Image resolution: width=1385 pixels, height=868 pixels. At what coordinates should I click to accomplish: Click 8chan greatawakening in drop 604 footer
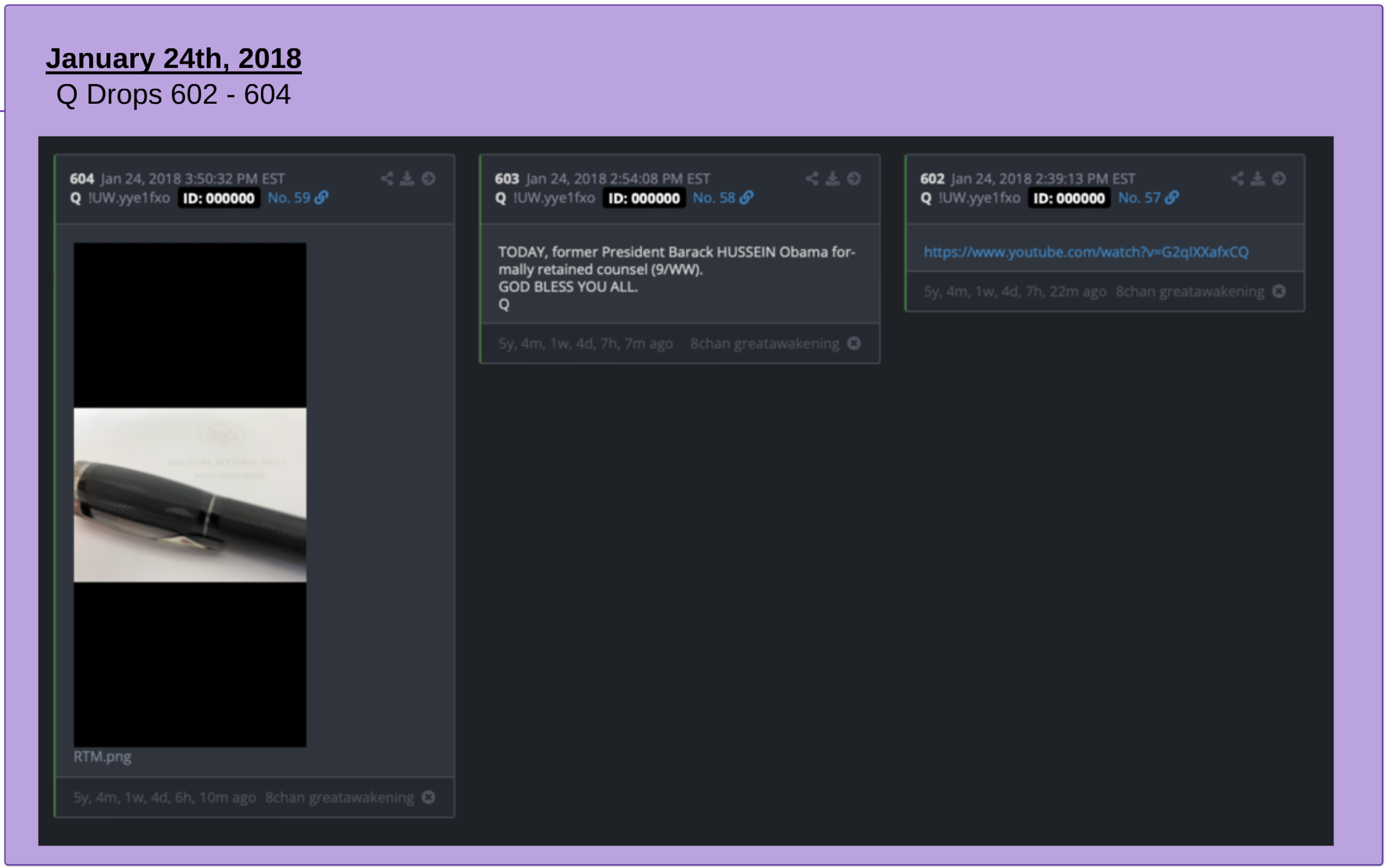[339, 797]
